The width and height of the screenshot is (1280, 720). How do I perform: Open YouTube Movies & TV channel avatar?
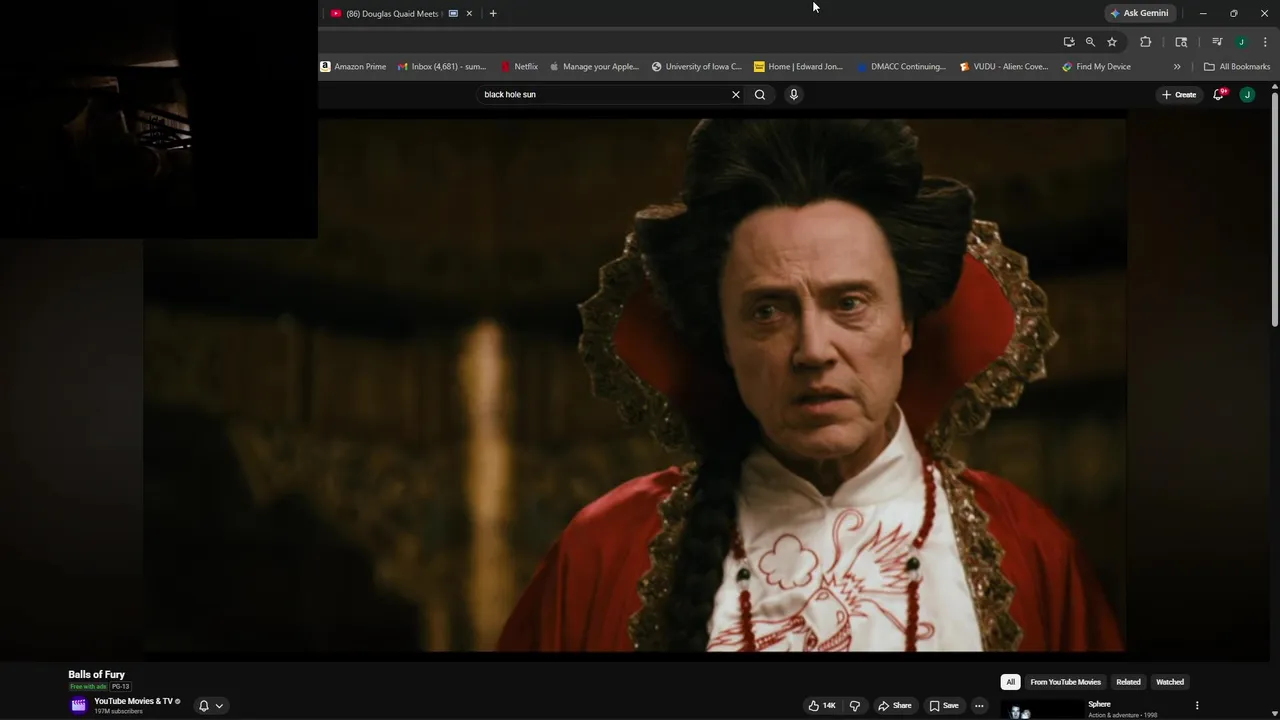tap(79, 705)
